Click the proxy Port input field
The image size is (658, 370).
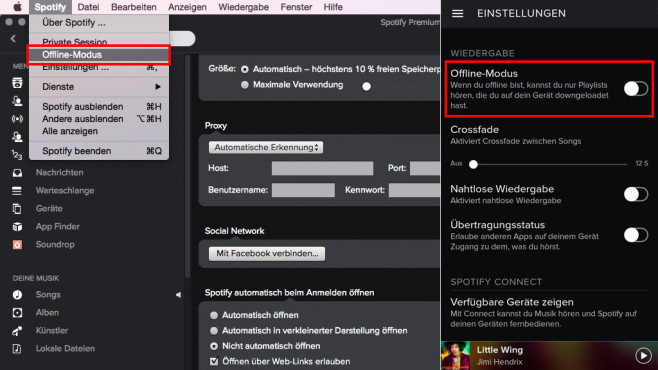(425, 168)
